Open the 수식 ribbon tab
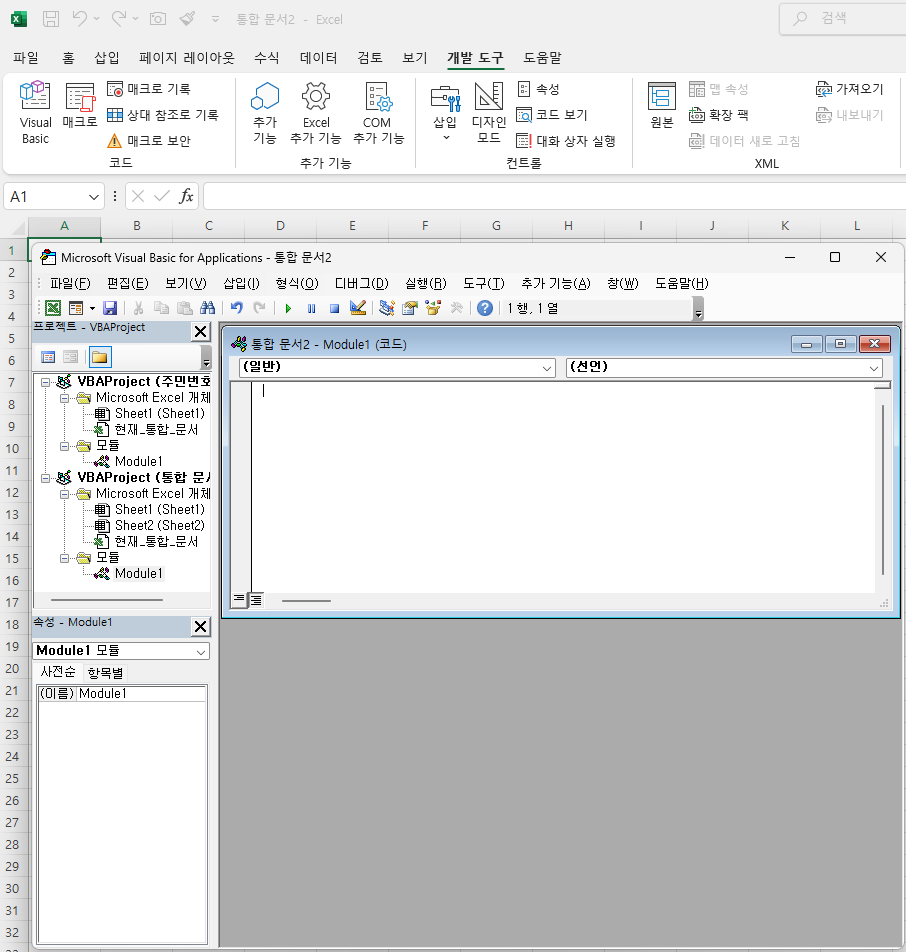Viewport: 906px width, 952px height. pos(267,58)
